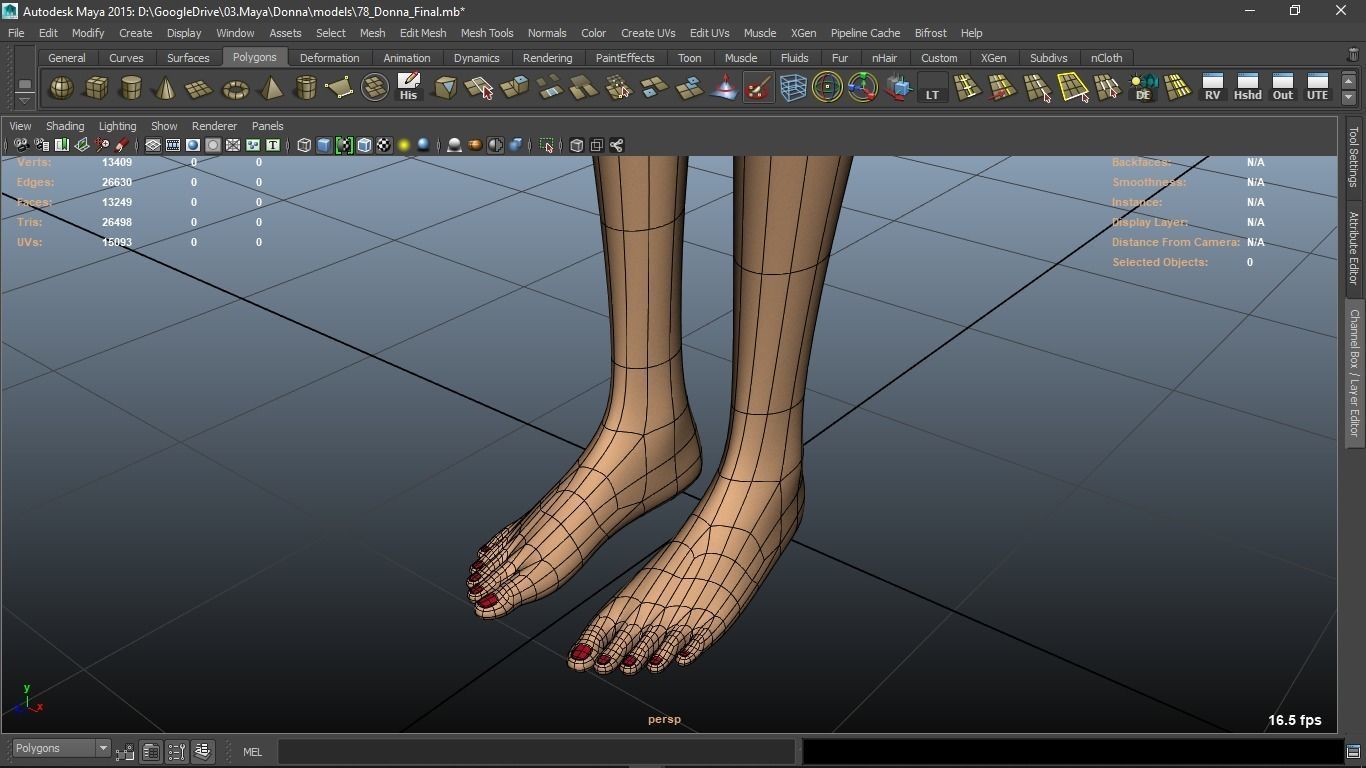The height and width of the screenshot is (768, 1366).
Task: Open the script editor icon at bottom right
Action: tap(1353, 751)
